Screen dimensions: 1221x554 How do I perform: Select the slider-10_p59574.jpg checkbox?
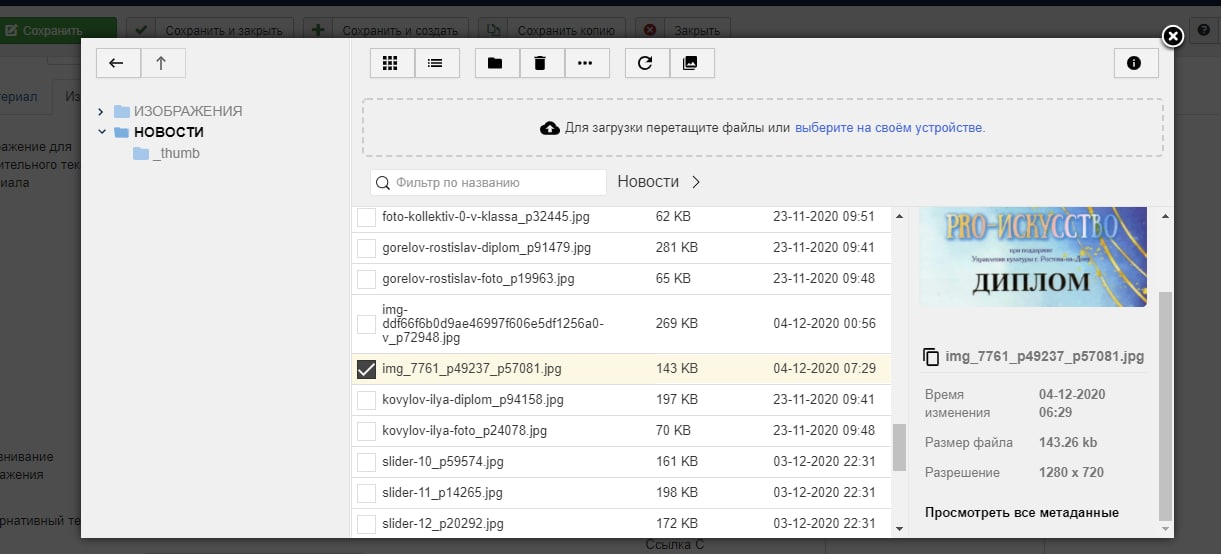pyautogui.click(x=367, y=462)
